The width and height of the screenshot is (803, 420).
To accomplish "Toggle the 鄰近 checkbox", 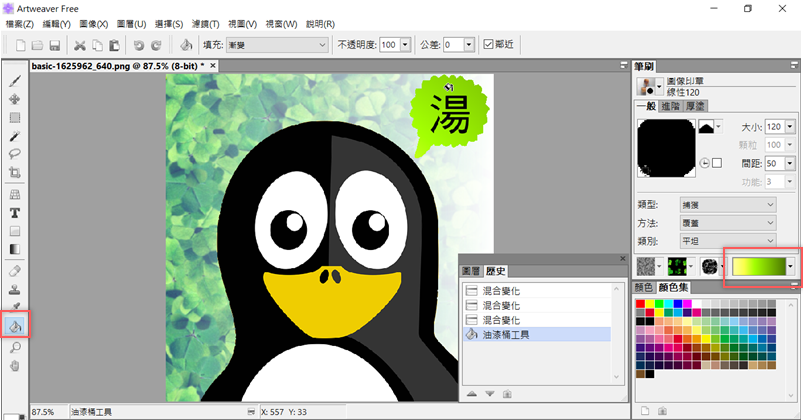I will click(x=487, y=45).
